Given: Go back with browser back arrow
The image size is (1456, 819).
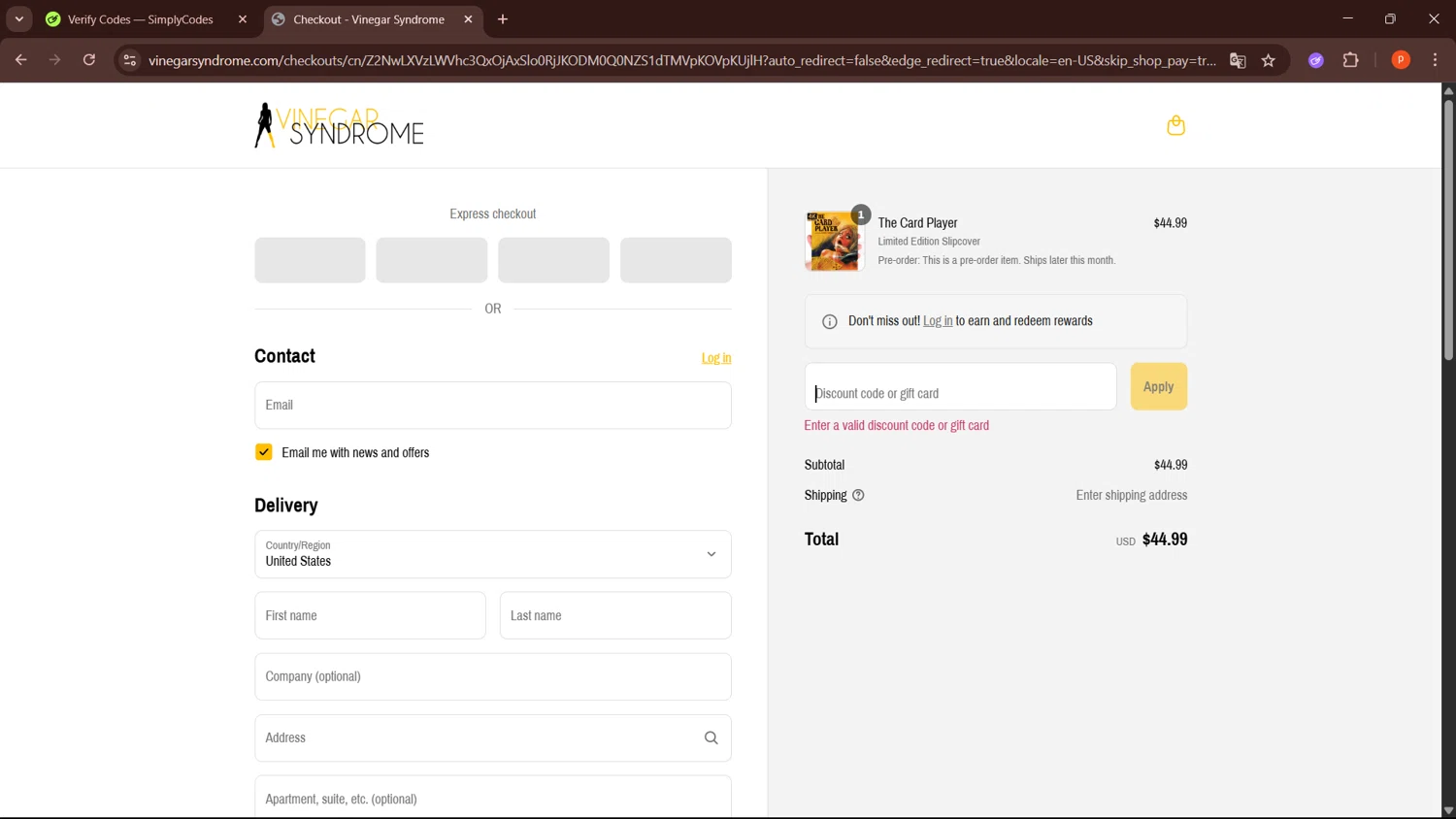Looking at the screenshot, I should click(x=20, y=60).
